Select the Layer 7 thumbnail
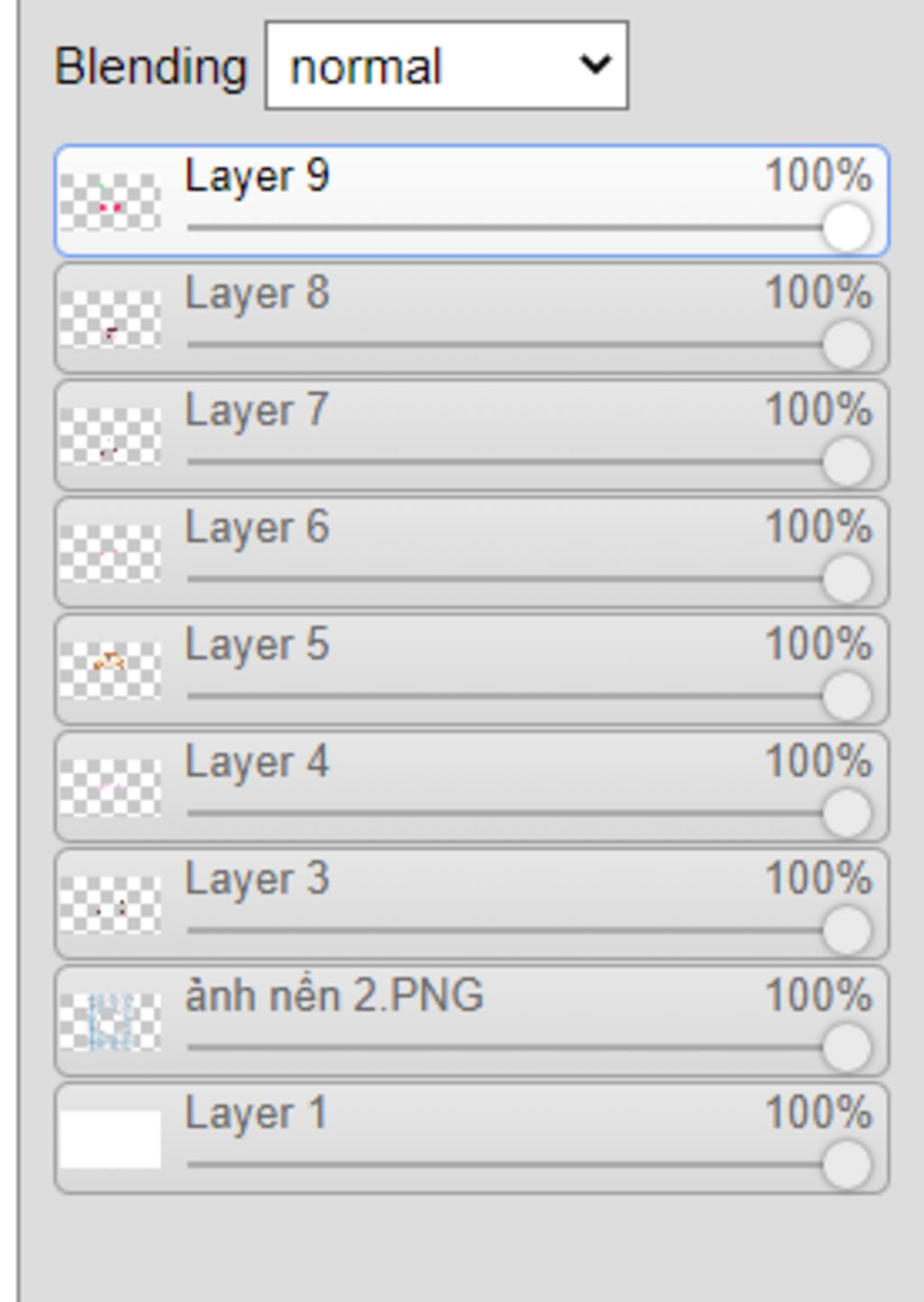924x1302 pixels. 110,436
